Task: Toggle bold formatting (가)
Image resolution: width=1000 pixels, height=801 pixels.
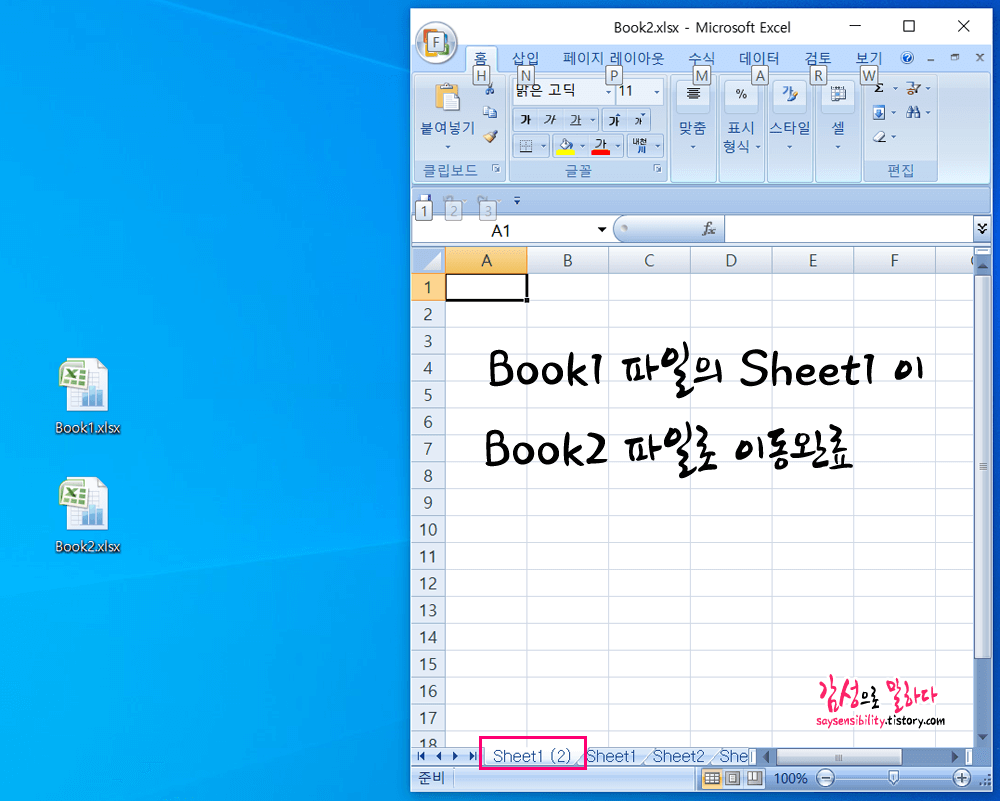Action: (526, 120)
